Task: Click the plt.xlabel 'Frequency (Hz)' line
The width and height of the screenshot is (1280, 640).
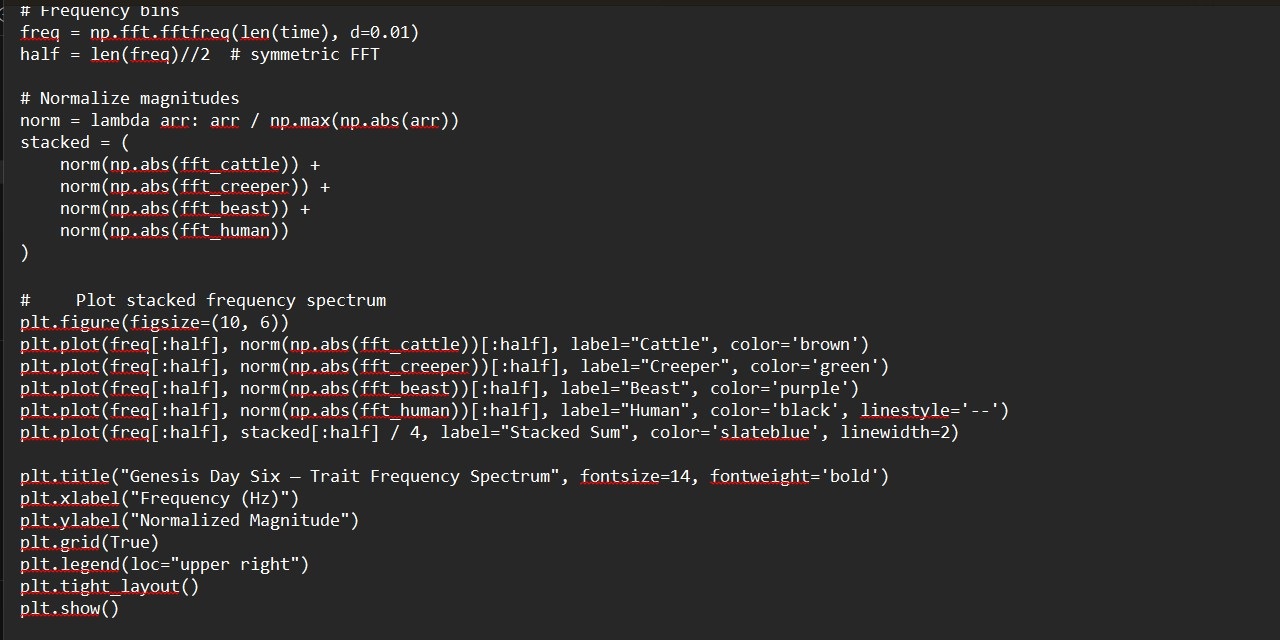Action: point(159,498)
